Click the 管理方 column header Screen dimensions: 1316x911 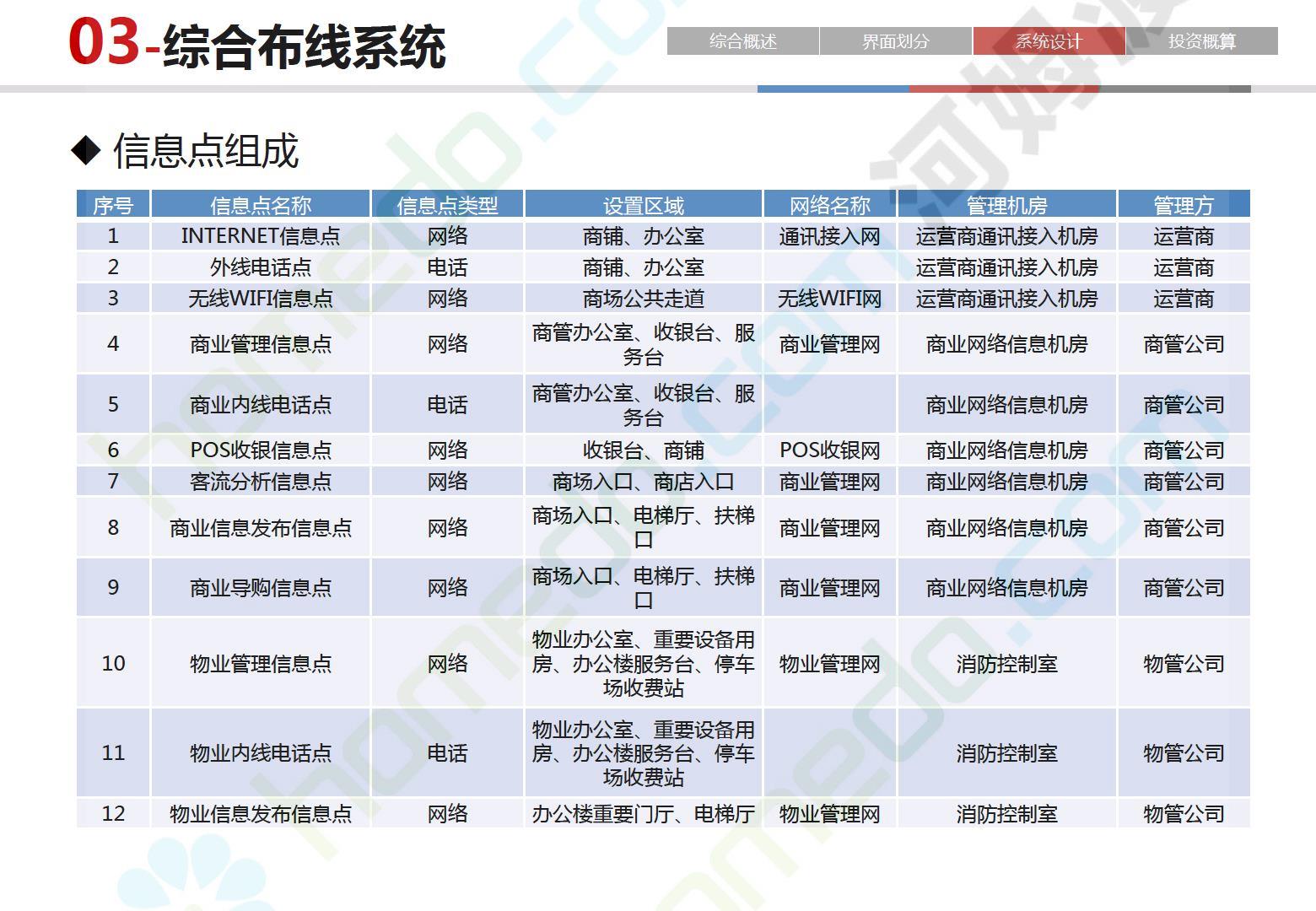click(x=1184, y=205)
